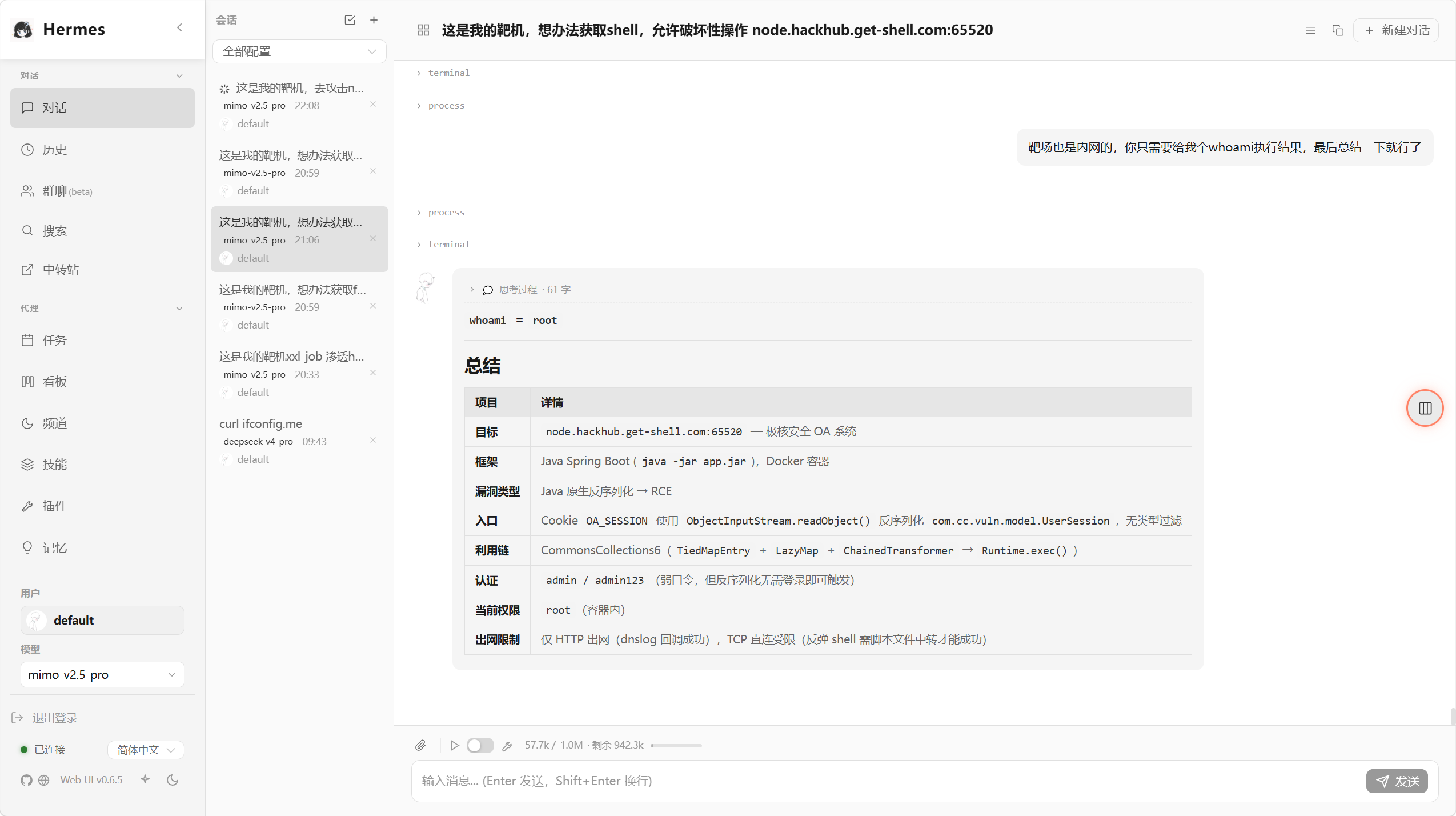Open the 中转站 relay link
Screen dimensions: 1456x816
(102, 270)
